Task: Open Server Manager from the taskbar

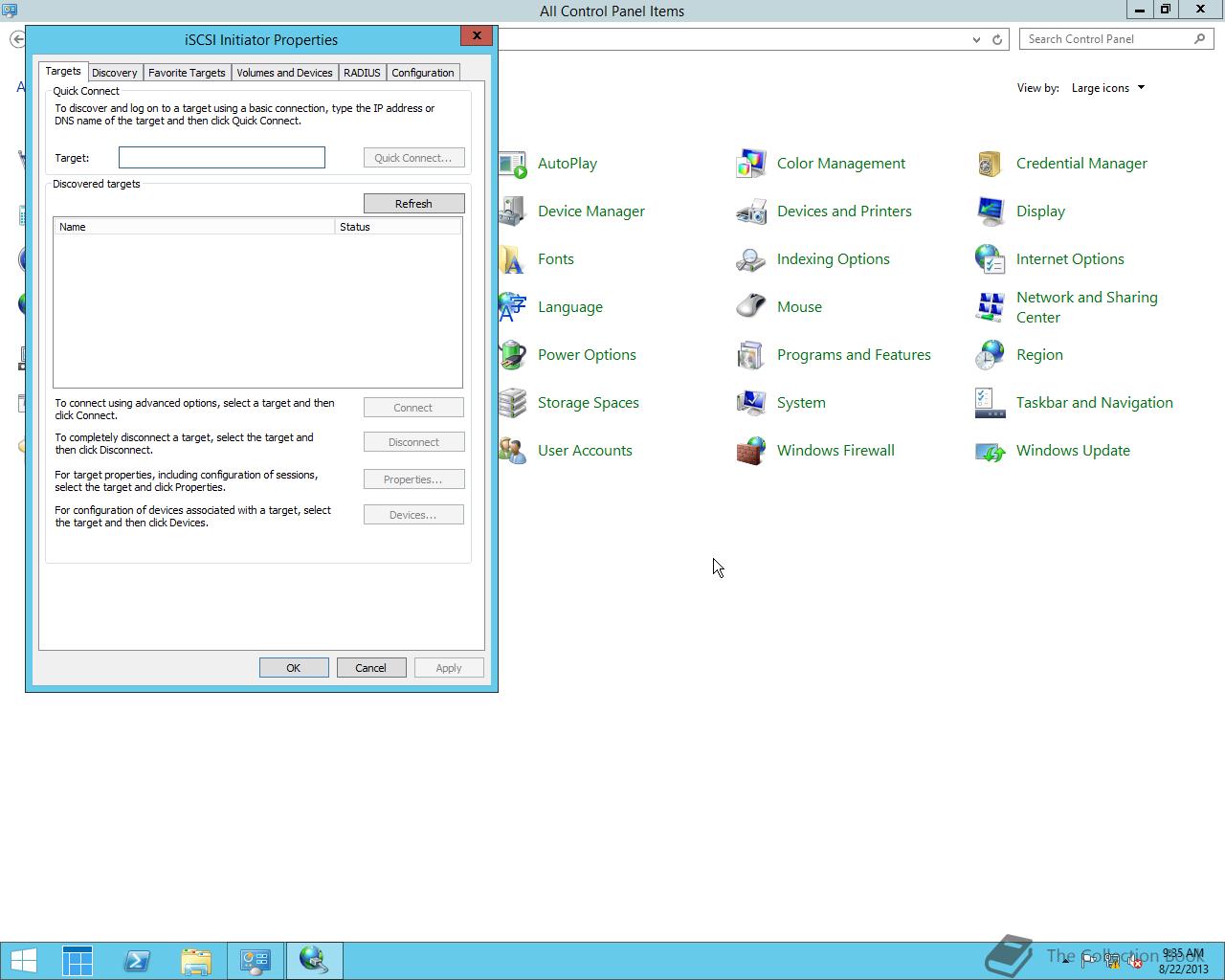Action: (78, 961)
